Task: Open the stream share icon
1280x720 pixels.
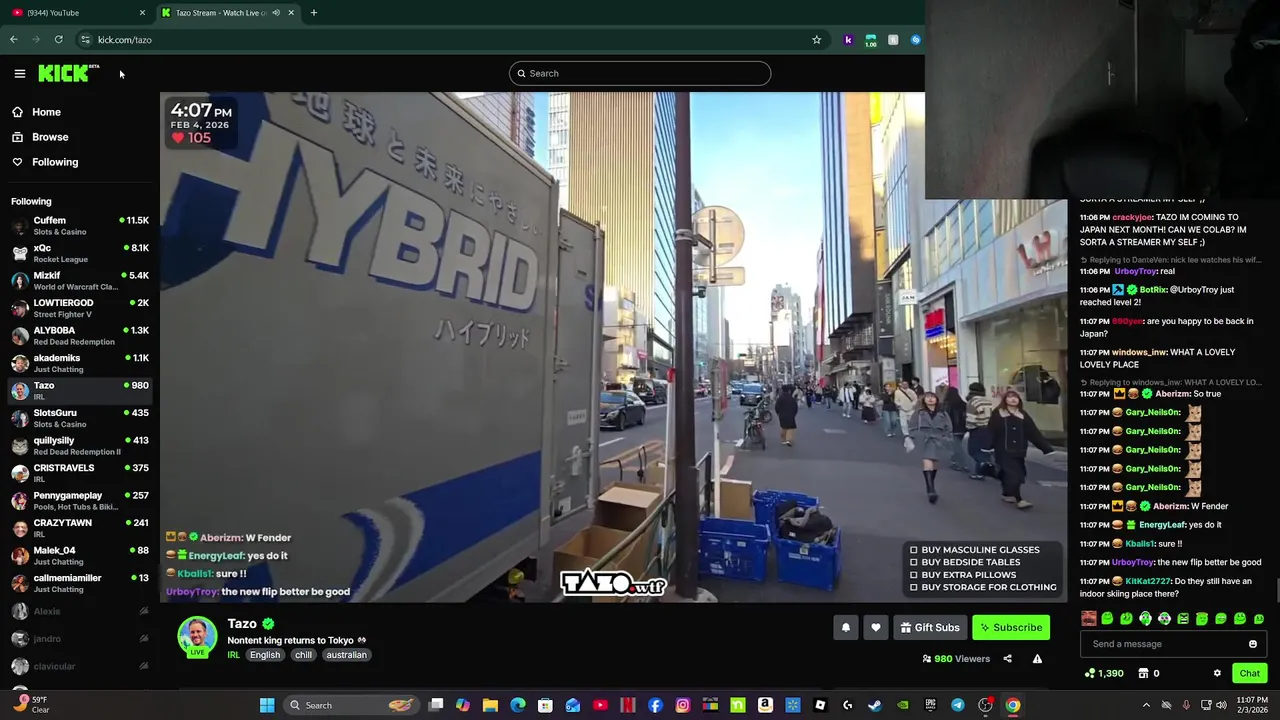Action: tap(1008, 659)
